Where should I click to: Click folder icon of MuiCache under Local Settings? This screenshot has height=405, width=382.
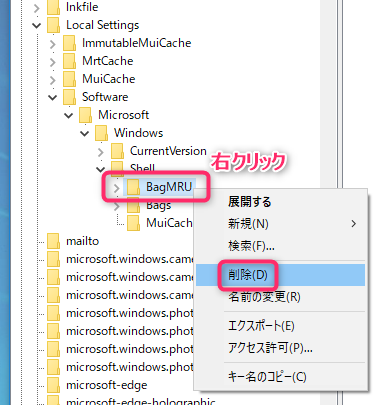[69, 79]
